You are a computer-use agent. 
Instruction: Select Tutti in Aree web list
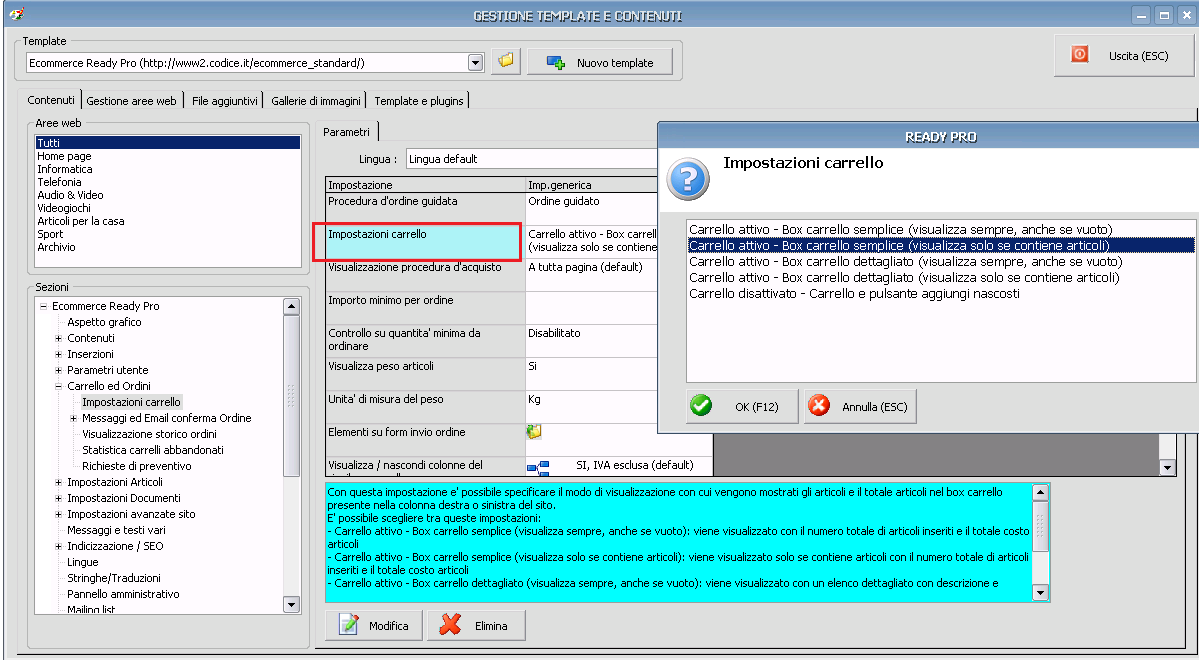click(167, 143)
